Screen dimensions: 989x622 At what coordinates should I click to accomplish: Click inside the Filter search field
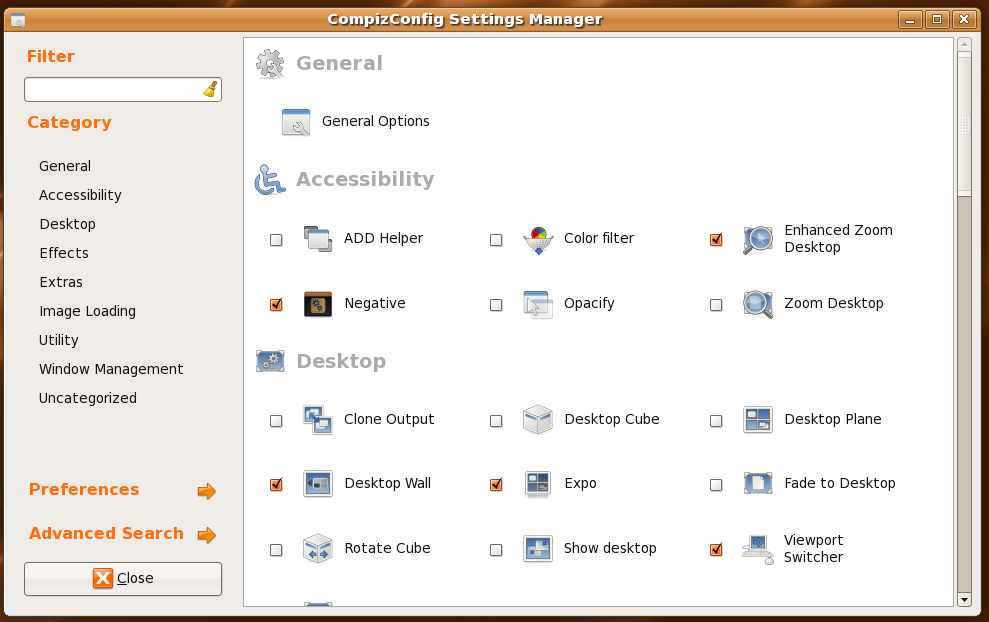pyautogui.click(x=113, y=89)
